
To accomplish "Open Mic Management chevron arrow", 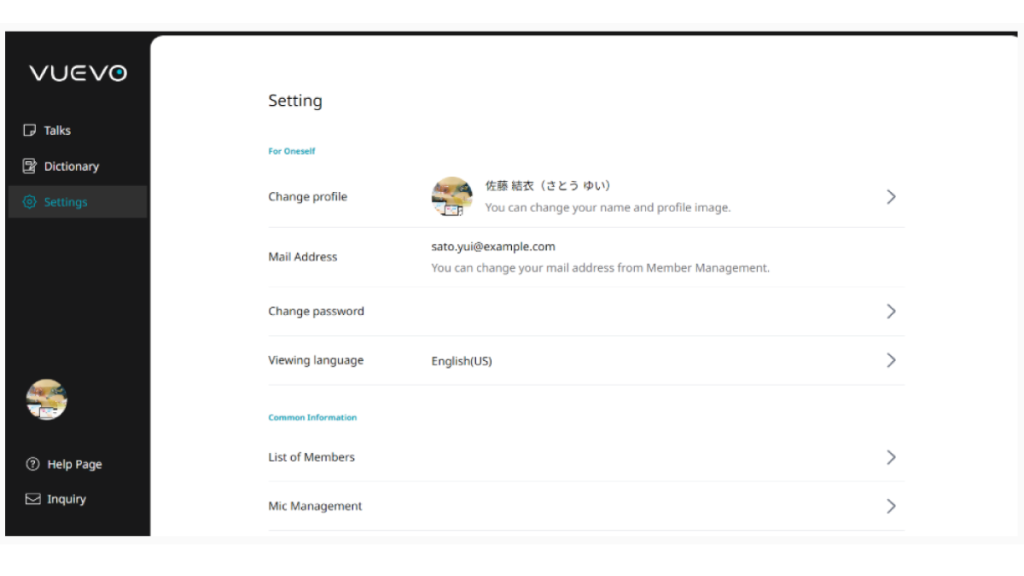I will [x=890, y=506].
